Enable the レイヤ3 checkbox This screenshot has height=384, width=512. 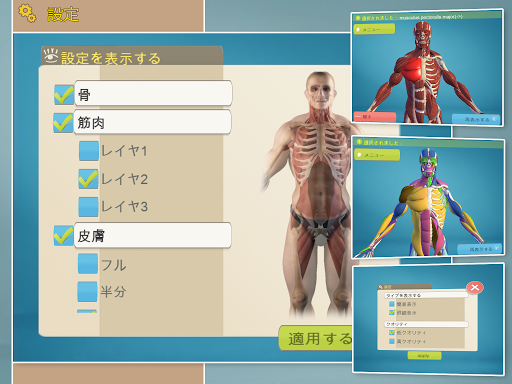pyautogui.click(x=88, y=207)
